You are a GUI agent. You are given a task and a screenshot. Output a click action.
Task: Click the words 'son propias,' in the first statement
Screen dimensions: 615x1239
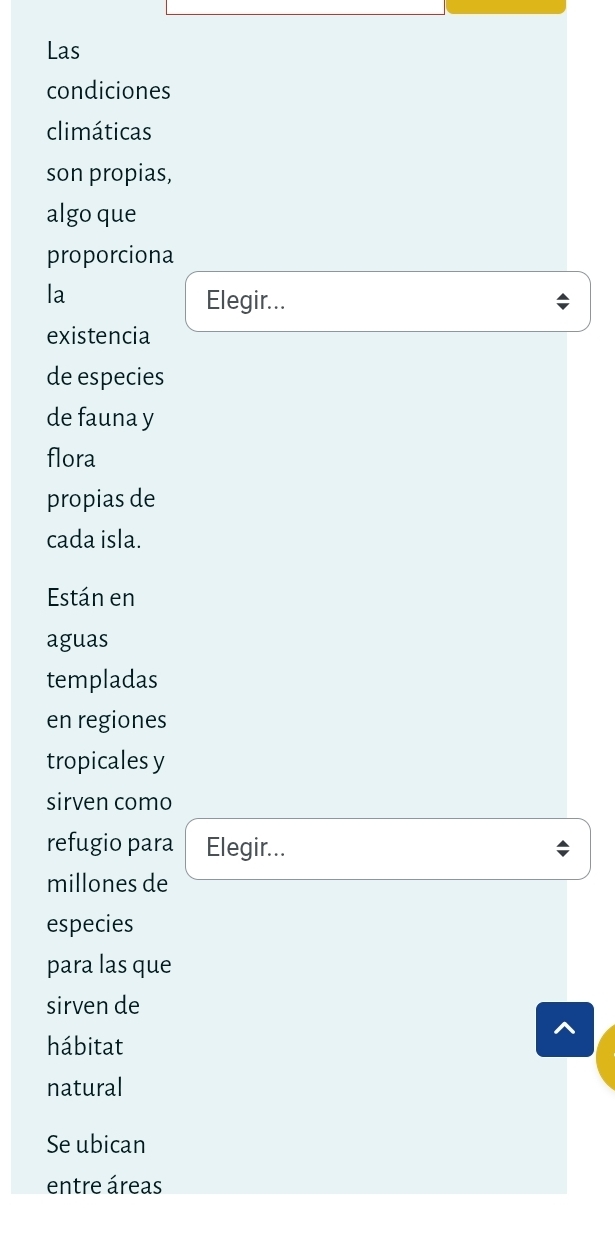[109, 173]
